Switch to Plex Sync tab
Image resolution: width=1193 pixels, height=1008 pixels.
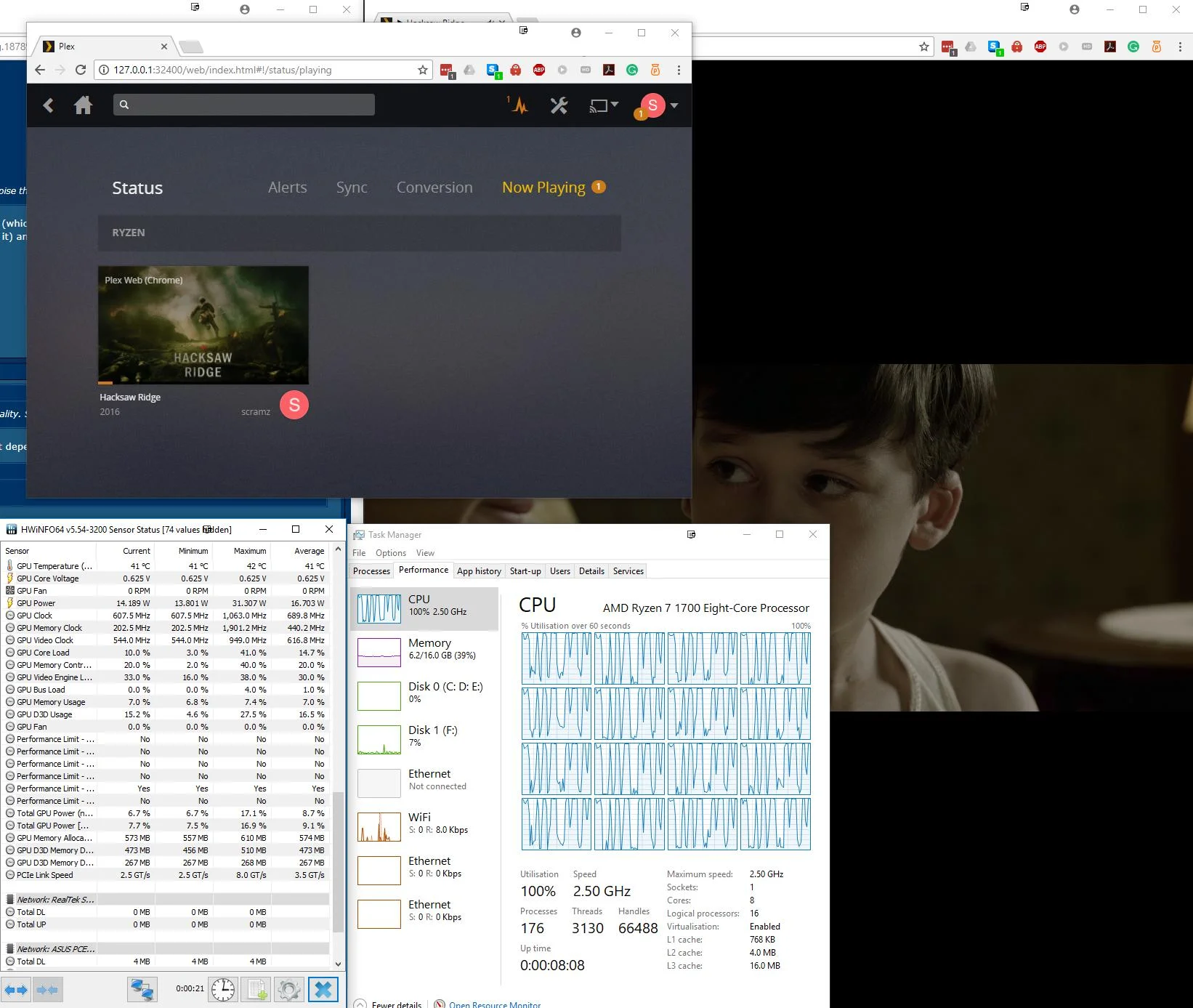click(352, 188)
